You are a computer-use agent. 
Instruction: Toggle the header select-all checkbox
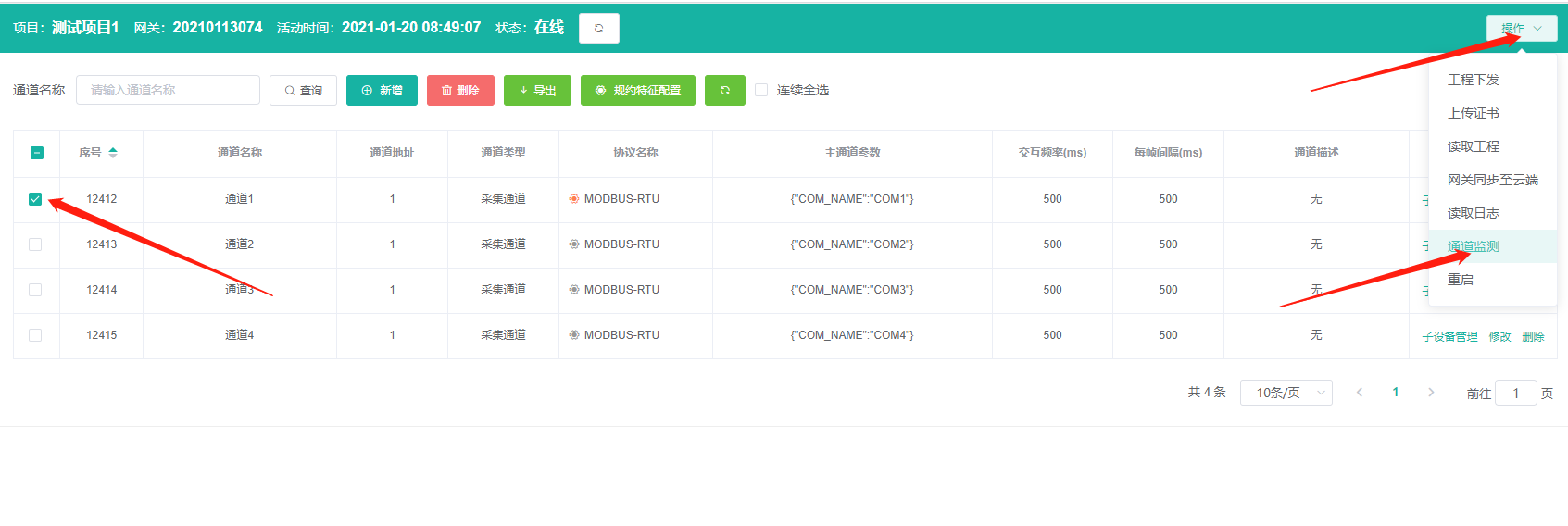(x=37, y=153)
